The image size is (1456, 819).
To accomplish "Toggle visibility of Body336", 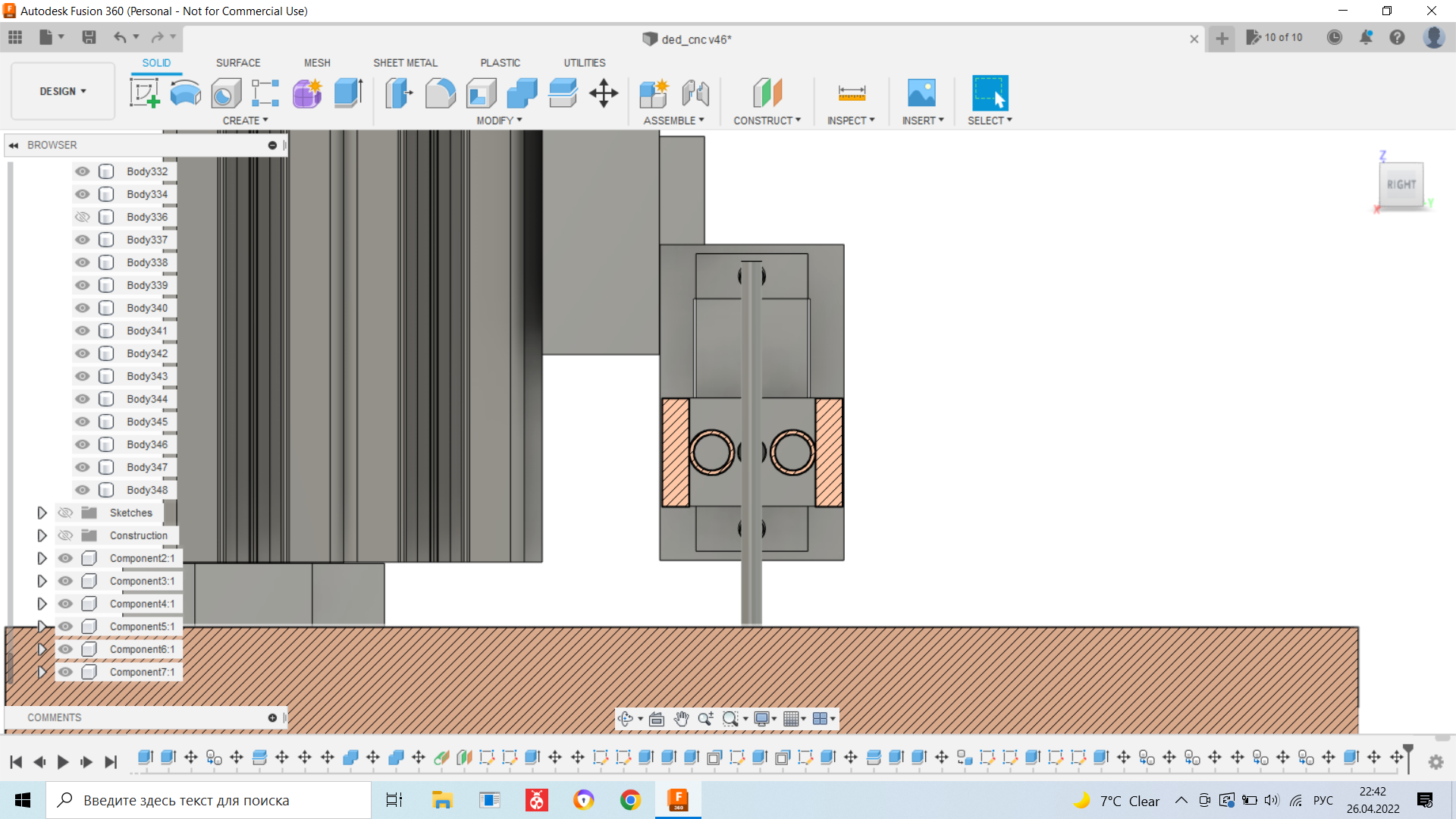I will pyautogui.click(x=82, y=217).
